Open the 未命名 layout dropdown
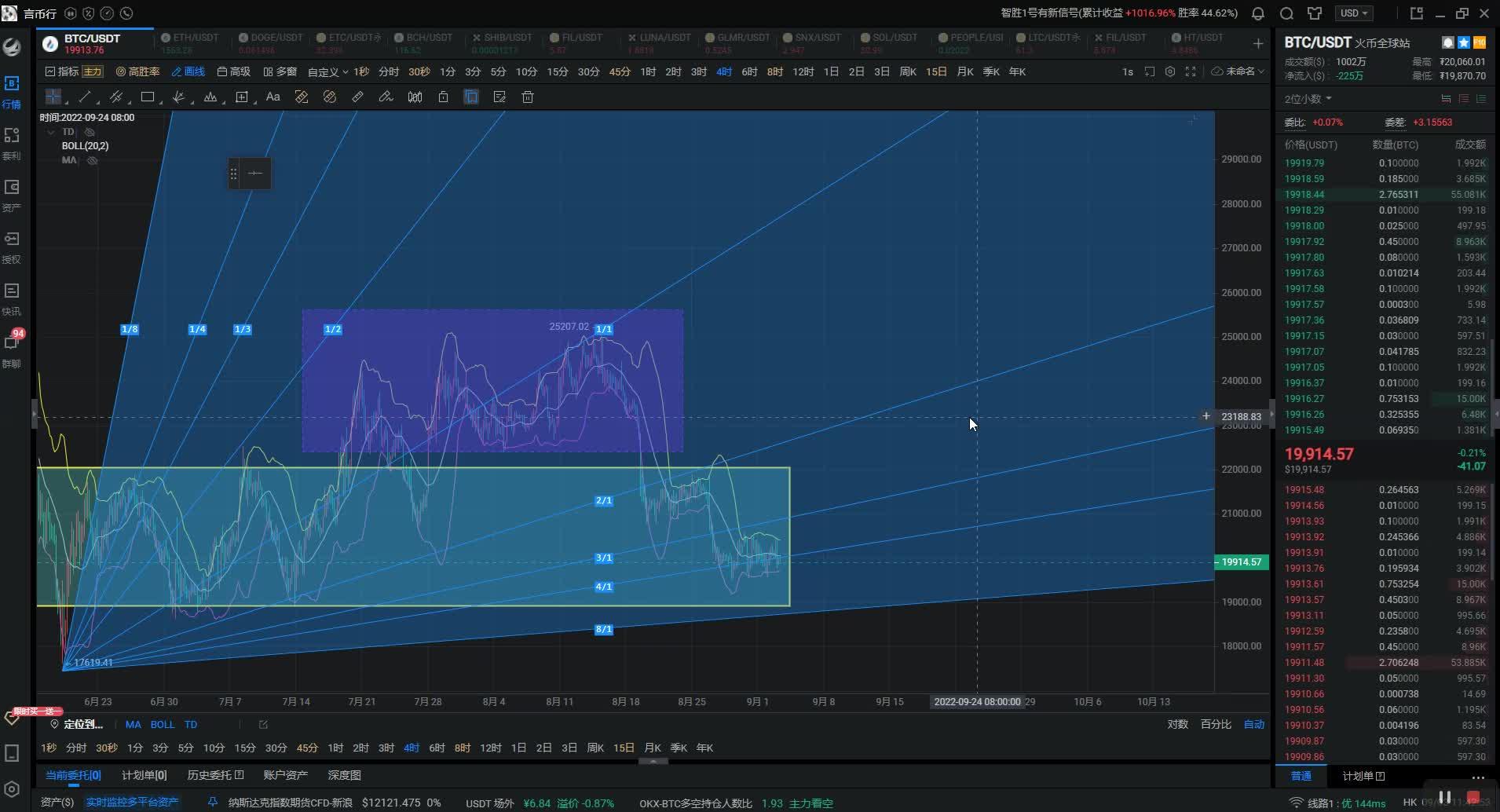This screenshot has height=812, width=1500. (x=1238, y=71)
